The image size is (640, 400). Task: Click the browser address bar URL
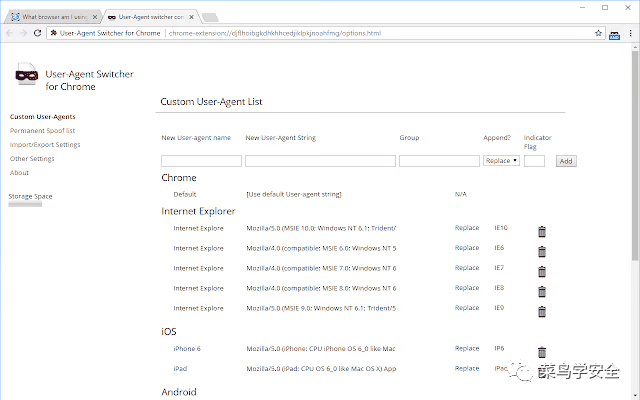coord(275,33)
